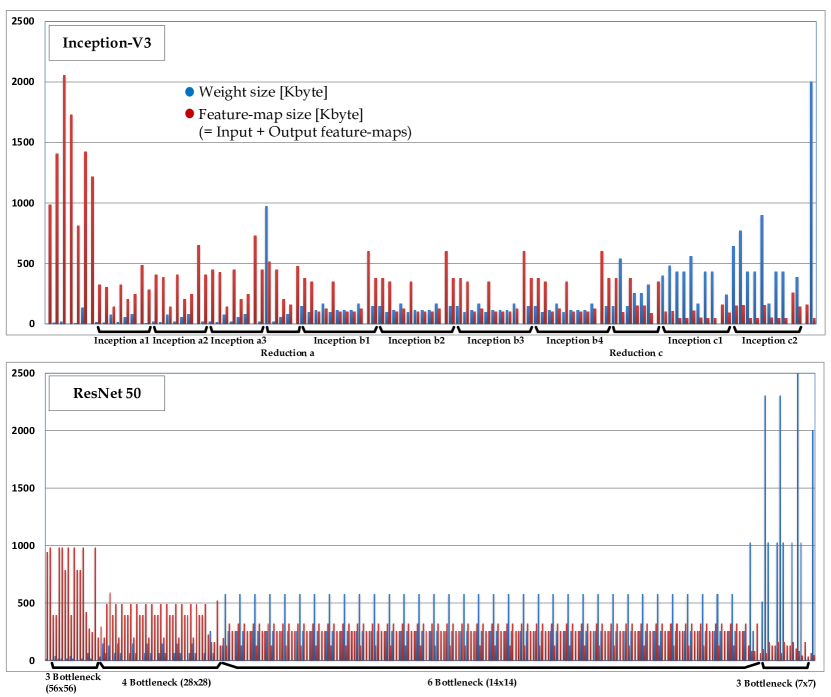Image resolution: width=831 pixels, height=697 pixels.
Task: Select the Inception-V3 chart title box
Action: pos(107,43)
